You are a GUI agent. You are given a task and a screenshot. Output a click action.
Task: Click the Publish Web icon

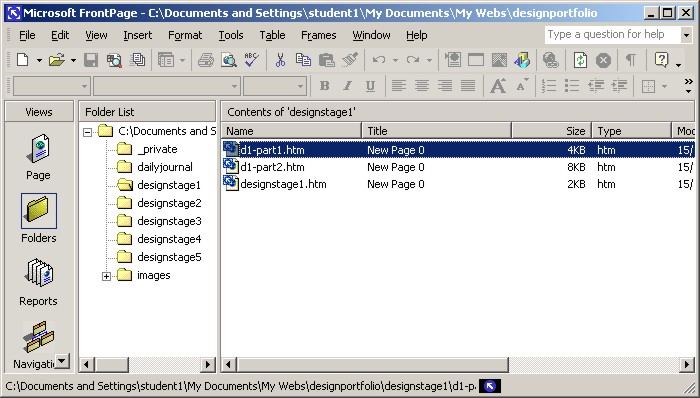138,60
